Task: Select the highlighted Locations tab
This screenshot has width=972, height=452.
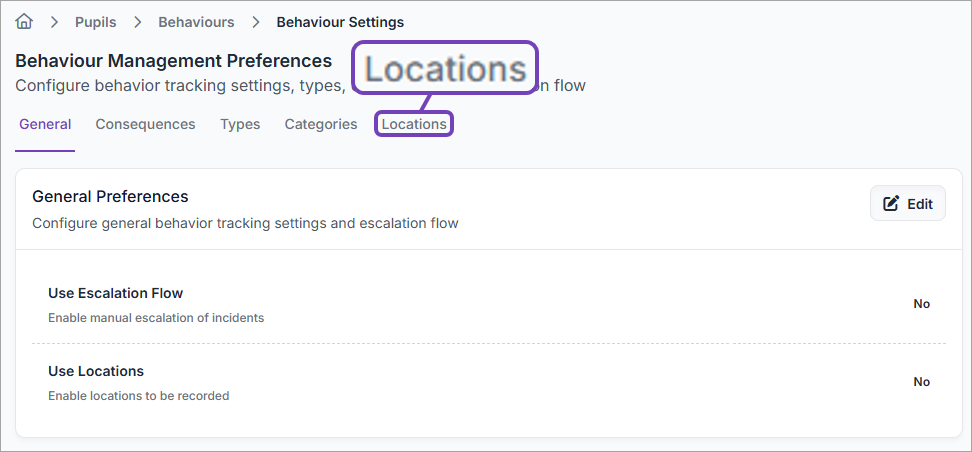Action: (414, 124)
